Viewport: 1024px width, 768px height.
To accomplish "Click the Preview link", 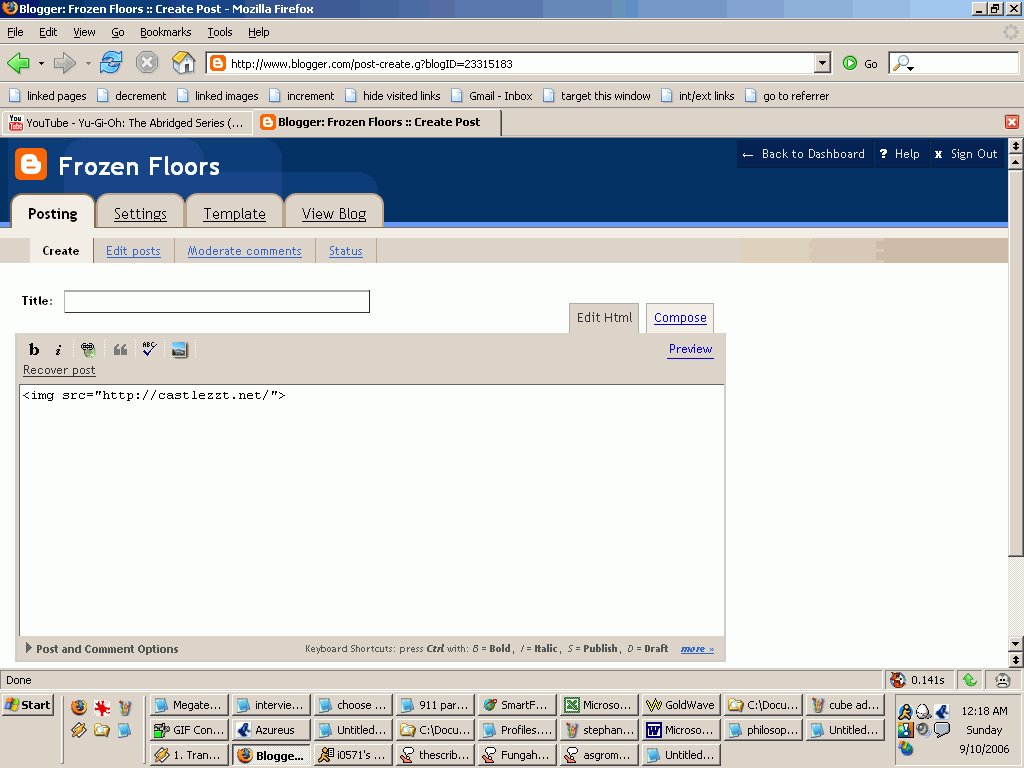I will [x=690, y=349].
